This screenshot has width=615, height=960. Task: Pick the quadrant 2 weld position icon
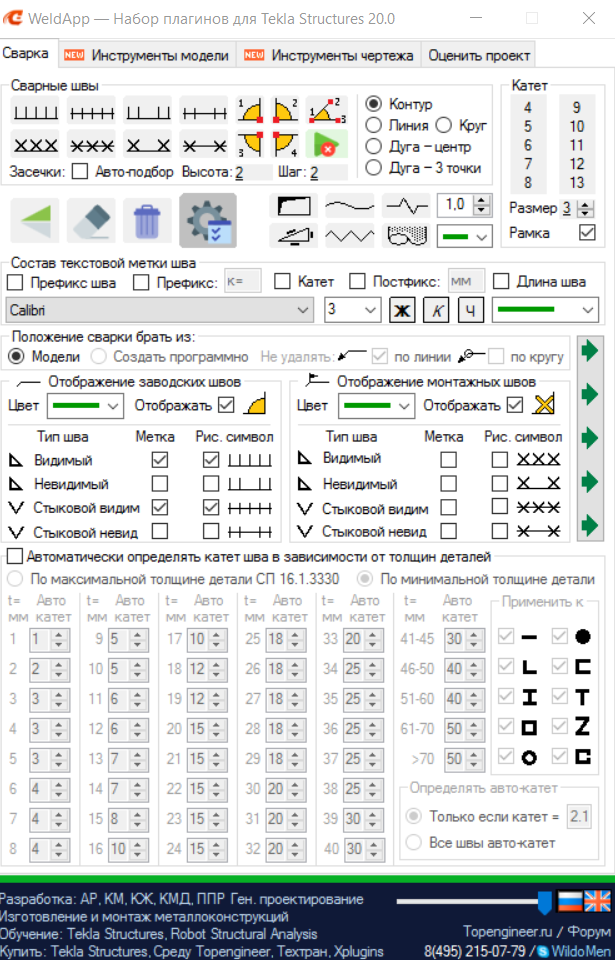click(x=285, y=110)
